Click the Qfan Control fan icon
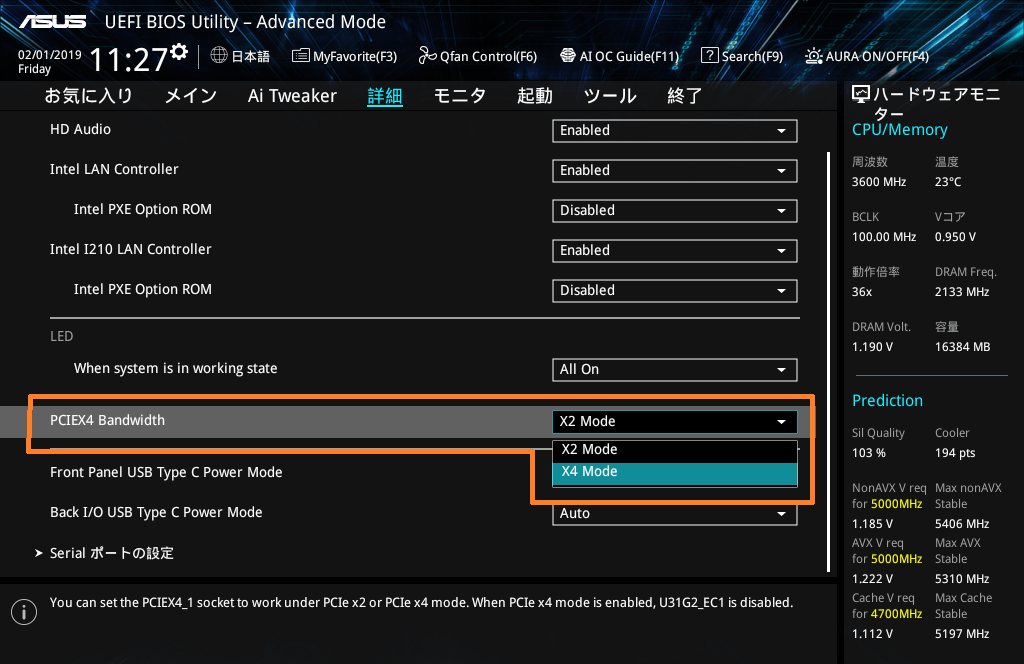Image resolution: width=1024 pixels, height=664 pixels. click(x=427, y=55)
